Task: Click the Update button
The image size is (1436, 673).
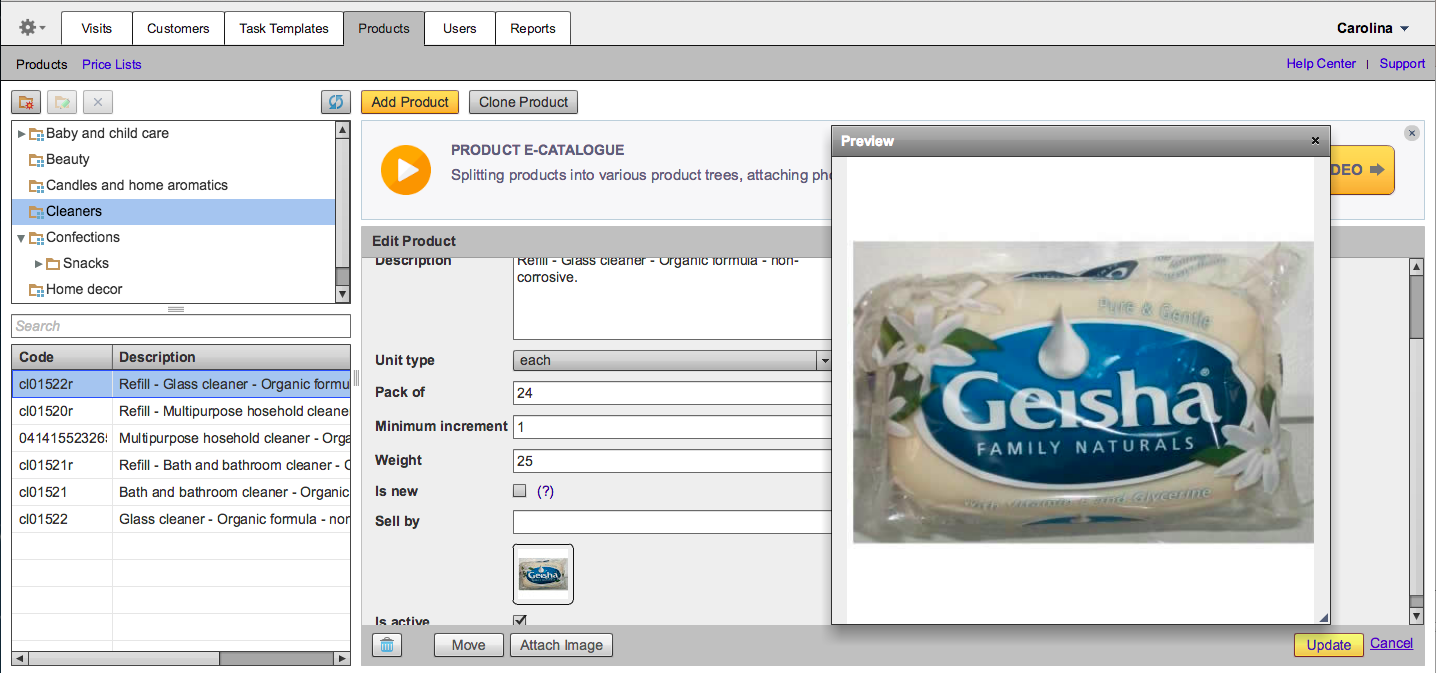Action: [1328, 645]
